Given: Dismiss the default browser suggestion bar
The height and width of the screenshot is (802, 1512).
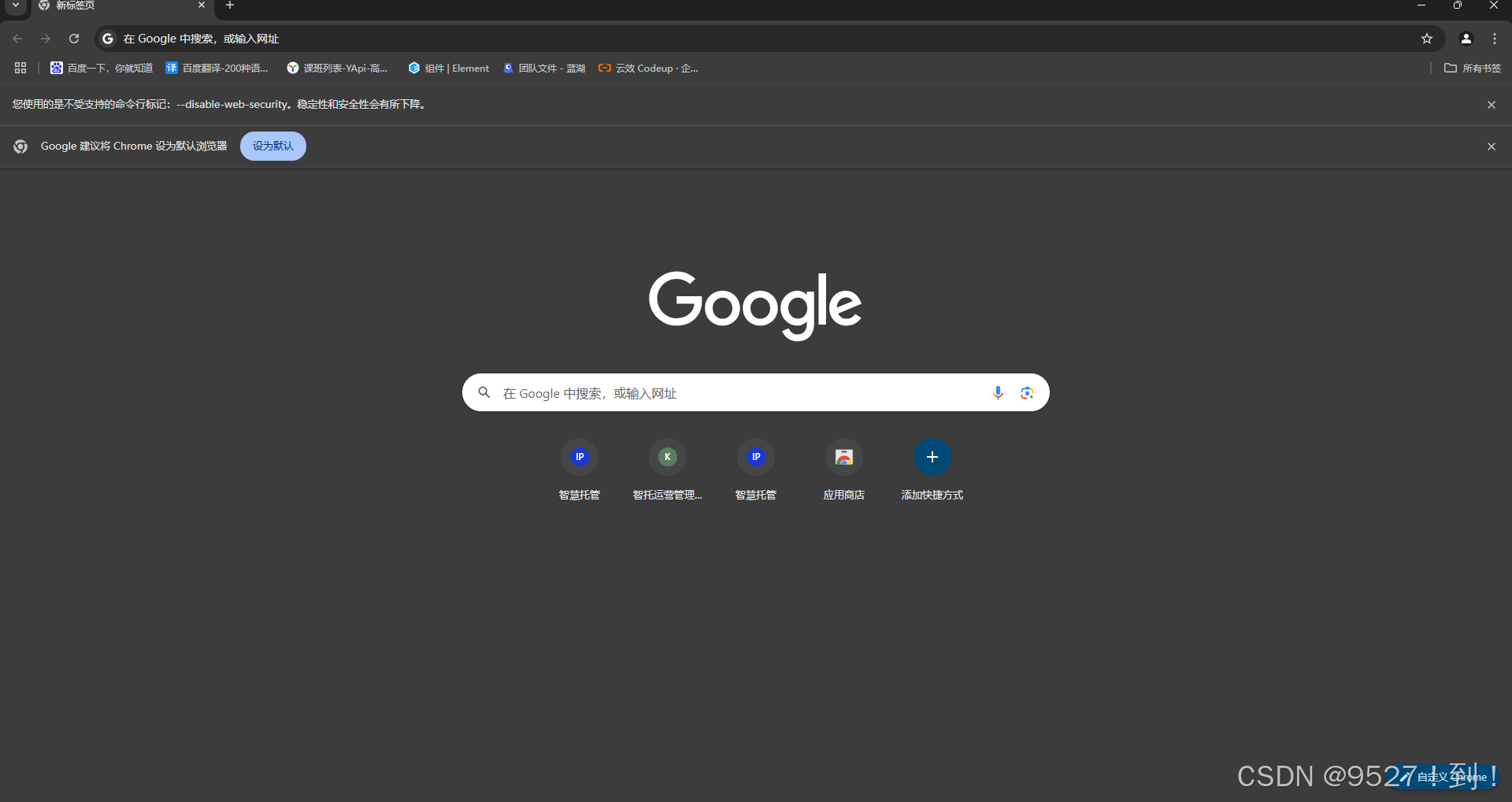Looking at the screenshot, I should point(1492,147).
